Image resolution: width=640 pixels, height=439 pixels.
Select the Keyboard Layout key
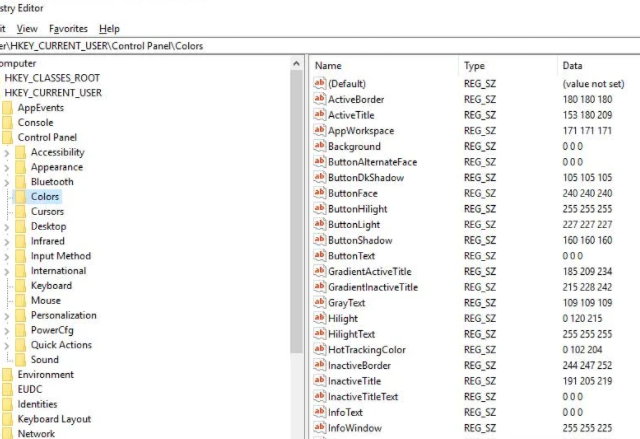click(x=54, y=419)
